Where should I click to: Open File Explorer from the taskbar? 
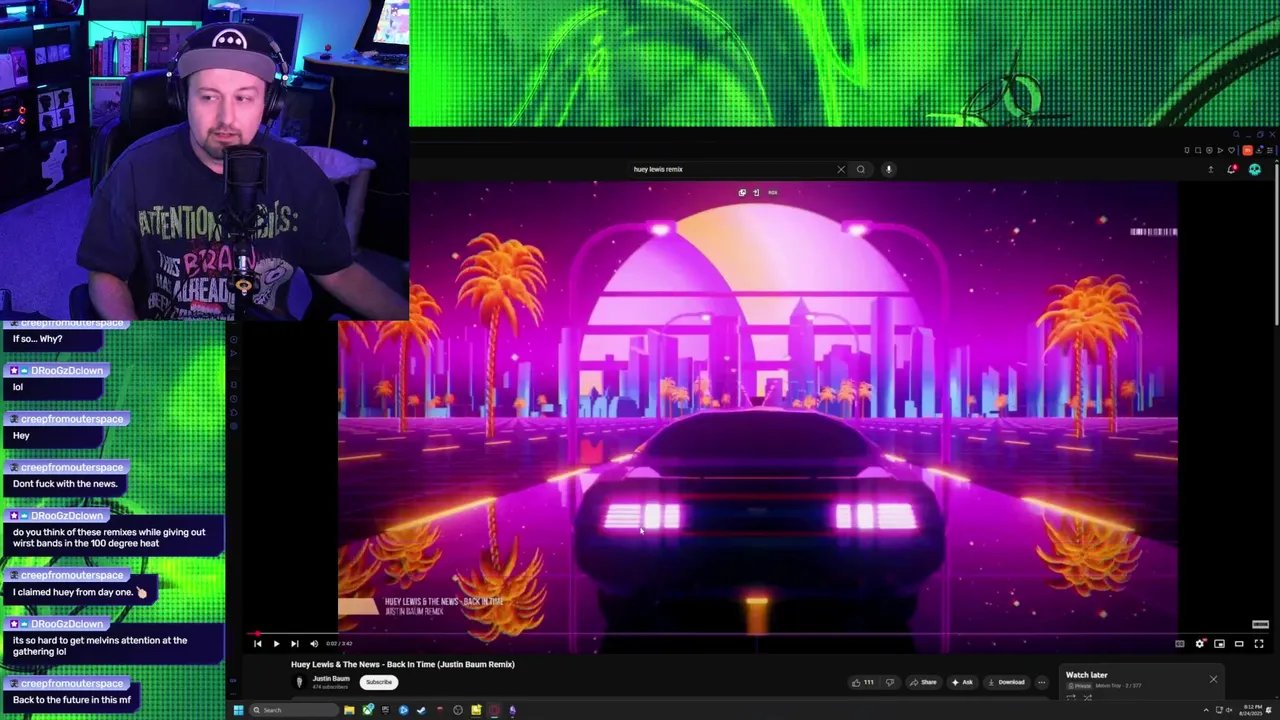[x=349, y=710]
